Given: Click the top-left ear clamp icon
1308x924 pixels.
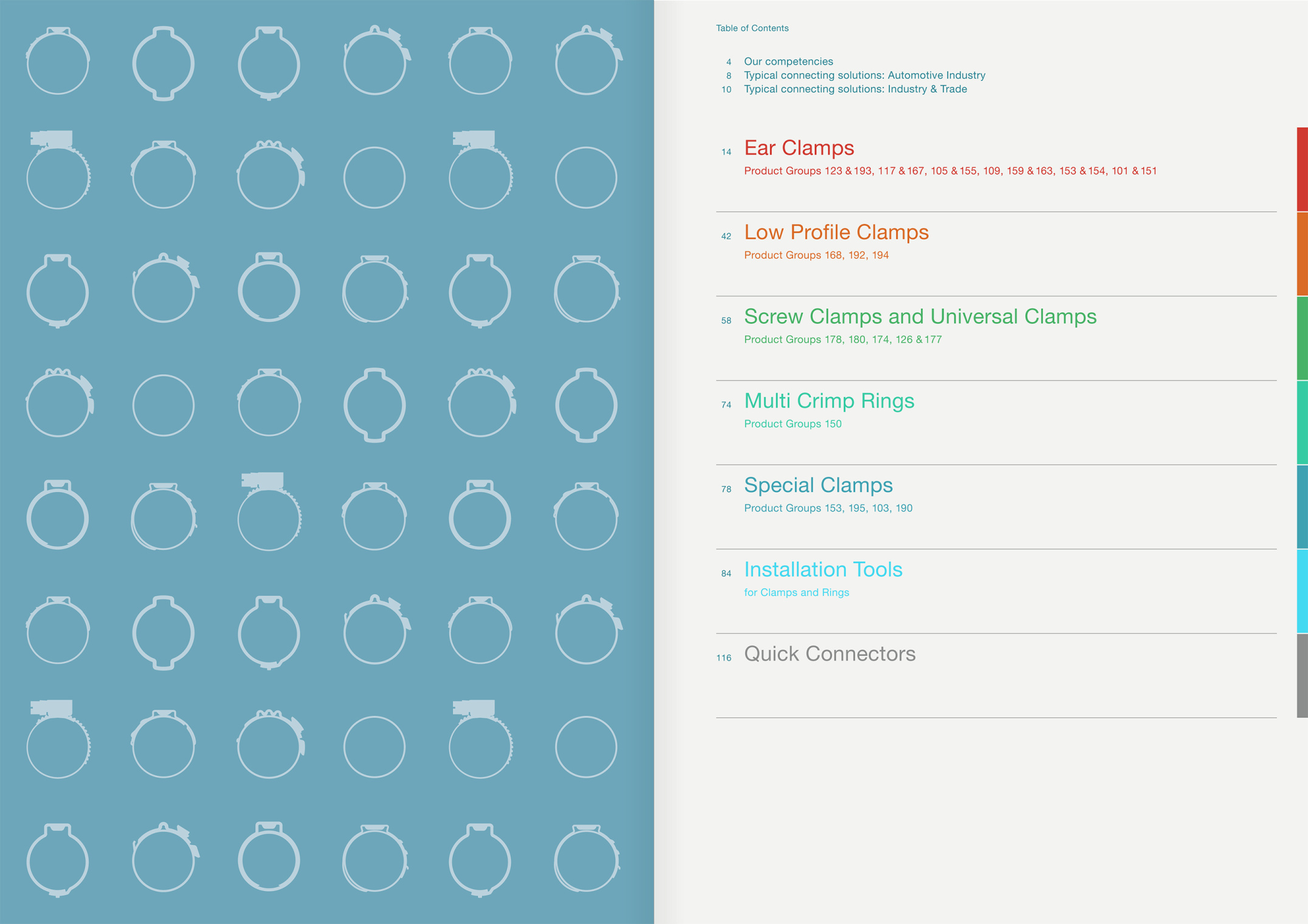Looking at the screenshot, I should pyautogui.click(x=58, y=61).
